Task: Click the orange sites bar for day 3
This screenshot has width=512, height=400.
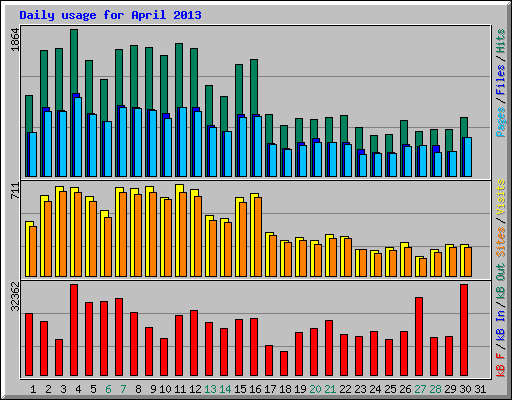Action: click(63, 234)
